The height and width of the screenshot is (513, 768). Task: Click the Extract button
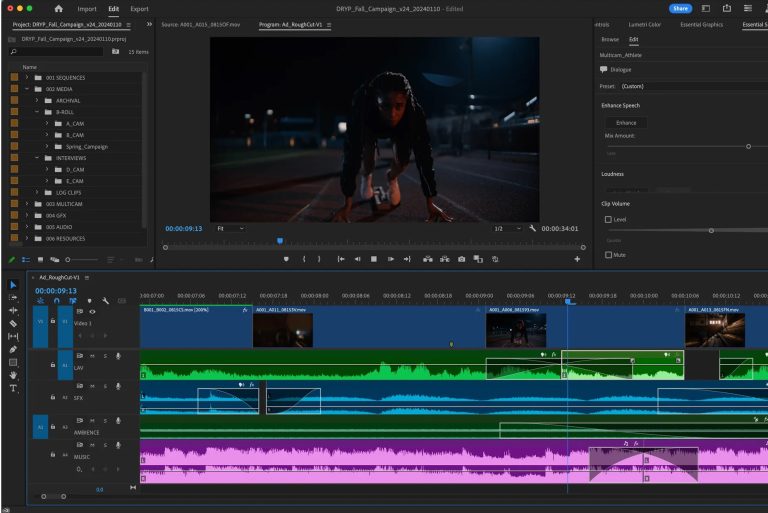tap(445, 259)
